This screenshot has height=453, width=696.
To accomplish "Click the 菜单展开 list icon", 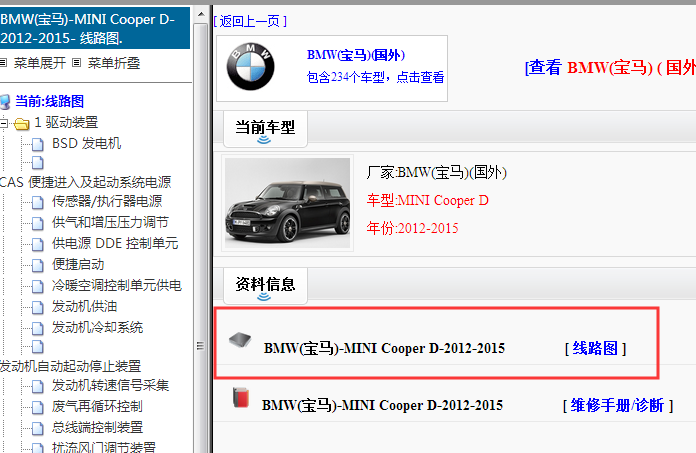I will [x=4, y=63].
